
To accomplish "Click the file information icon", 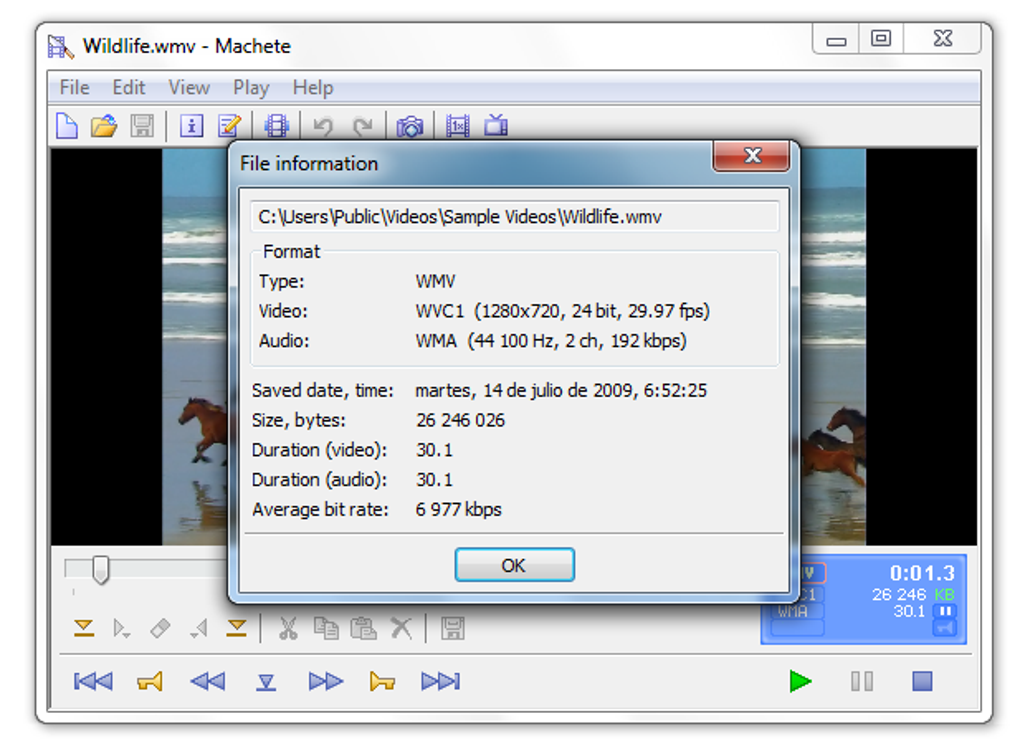I will coord(191,126).
